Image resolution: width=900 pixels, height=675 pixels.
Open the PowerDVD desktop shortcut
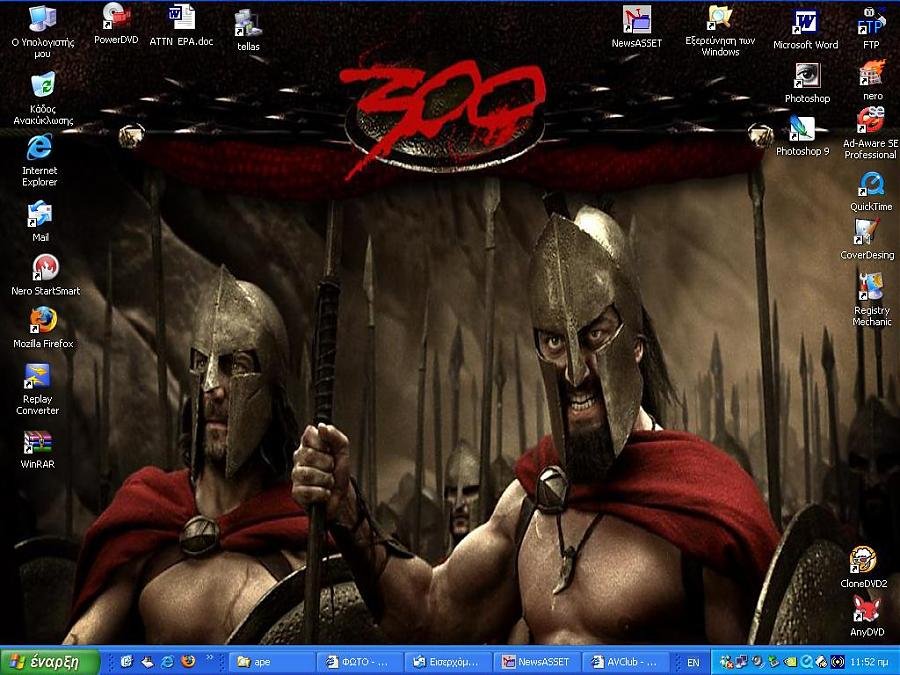pyautogui.click(x=116, y=24)
